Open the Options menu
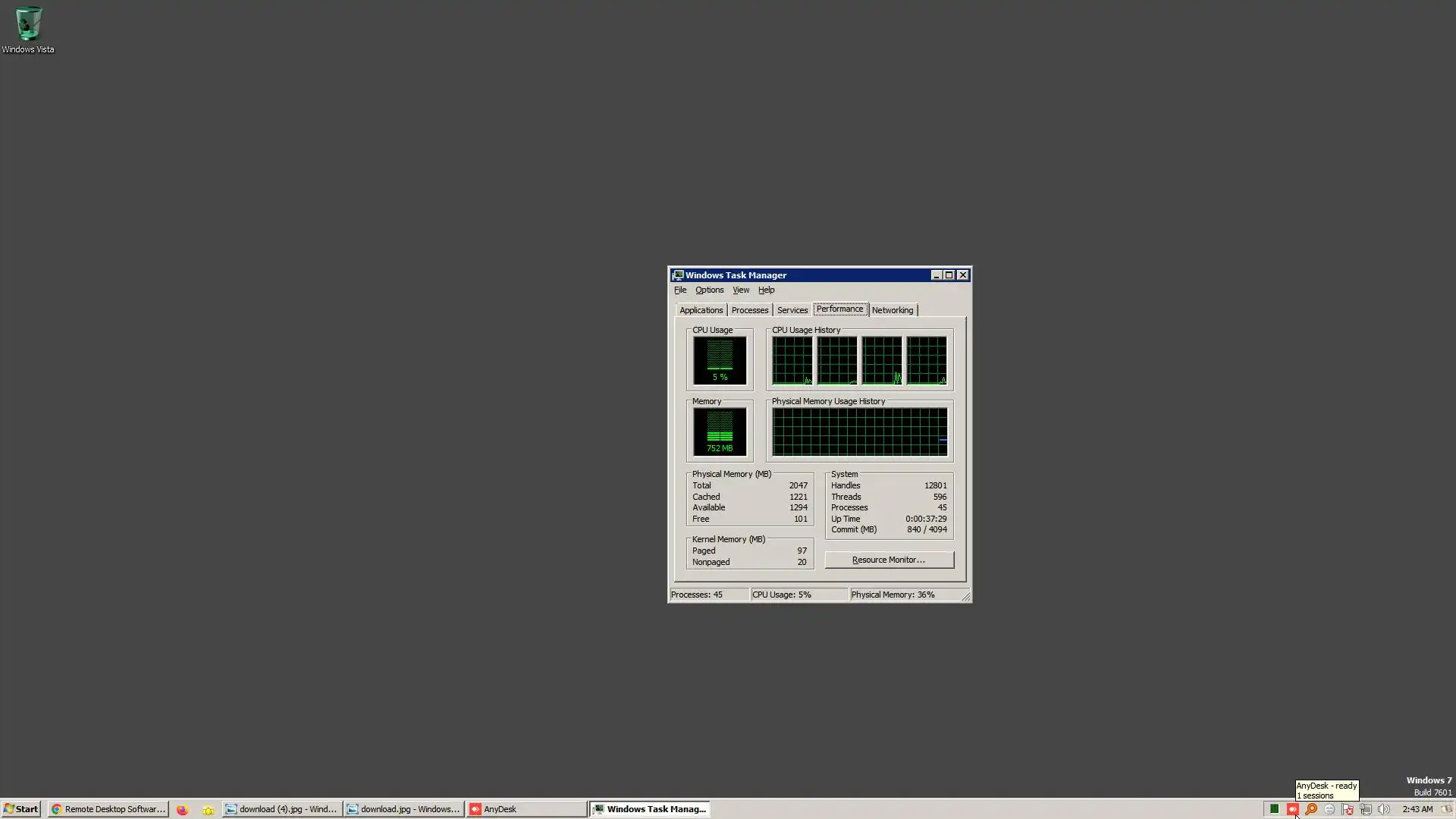 click(x=709, y=290)
